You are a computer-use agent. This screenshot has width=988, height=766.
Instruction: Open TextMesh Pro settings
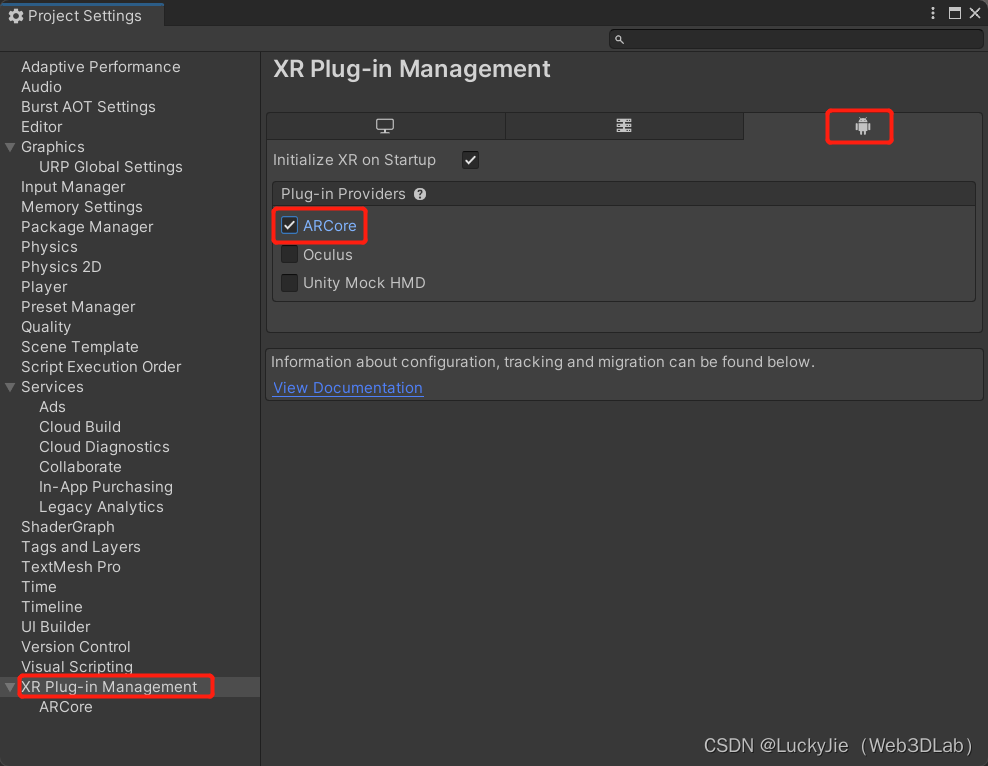pos(71,567)
